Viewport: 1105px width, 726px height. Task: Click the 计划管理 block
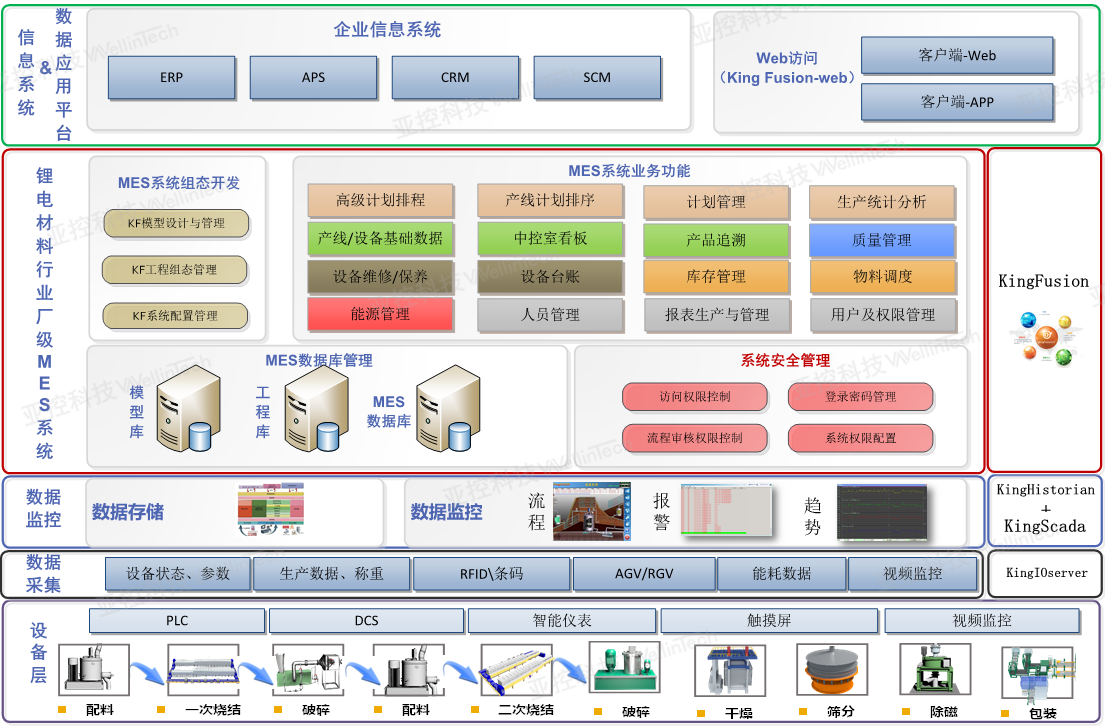point(716,202)
